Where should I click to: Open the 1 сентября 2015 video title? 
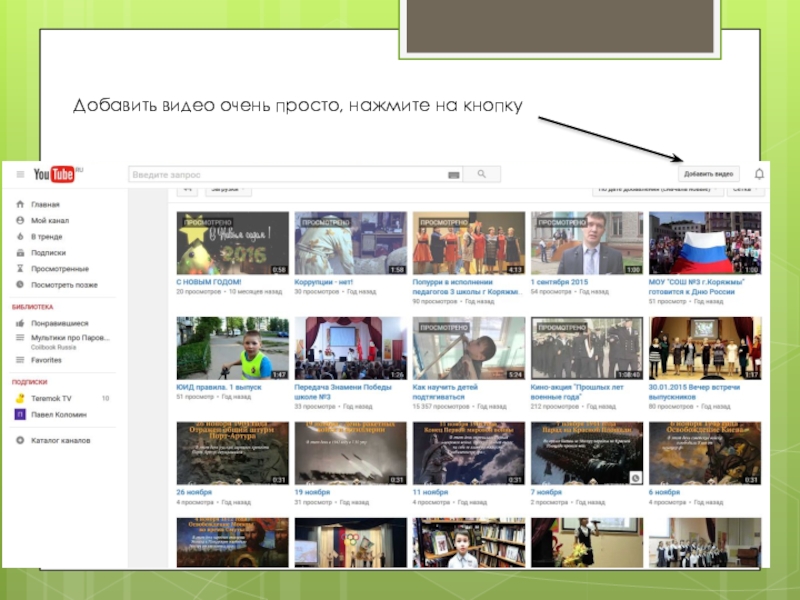[559, 282]
